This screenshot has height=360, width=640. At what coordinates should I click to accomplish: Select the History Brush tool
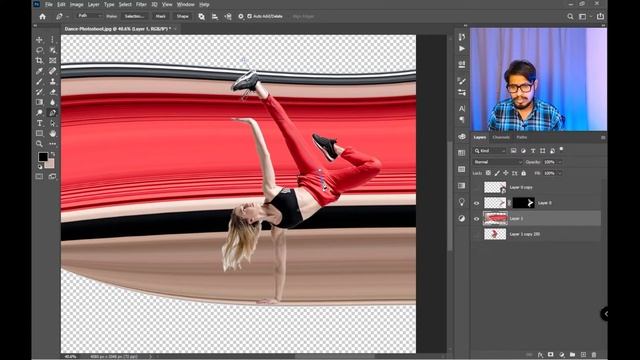[x=39, y=92]
